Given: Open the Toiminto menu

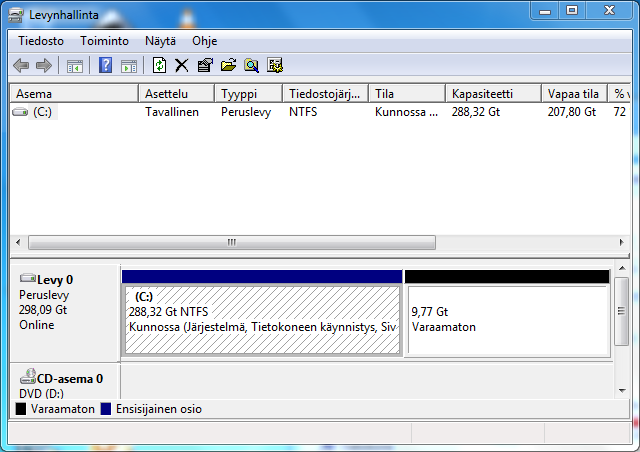Looking at the screenshot, I should pyautogui.click(x=105, y=41).
